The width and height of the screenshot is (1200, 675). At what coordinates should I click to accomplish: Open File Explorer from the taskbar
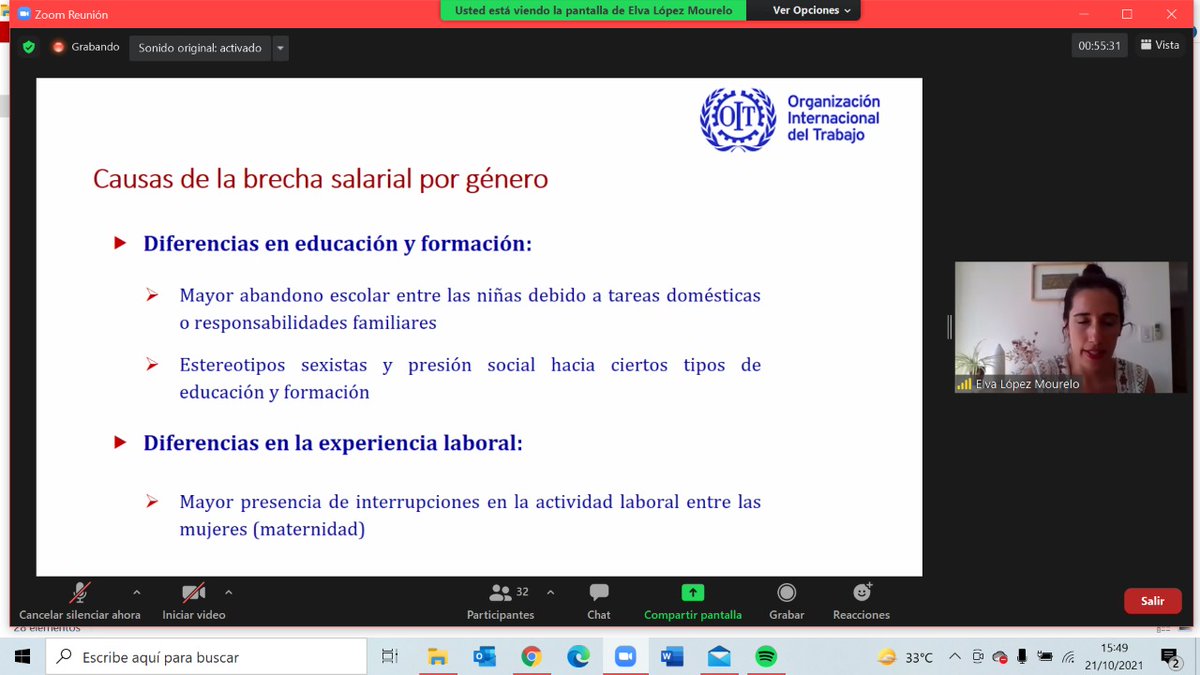point(437,657)
